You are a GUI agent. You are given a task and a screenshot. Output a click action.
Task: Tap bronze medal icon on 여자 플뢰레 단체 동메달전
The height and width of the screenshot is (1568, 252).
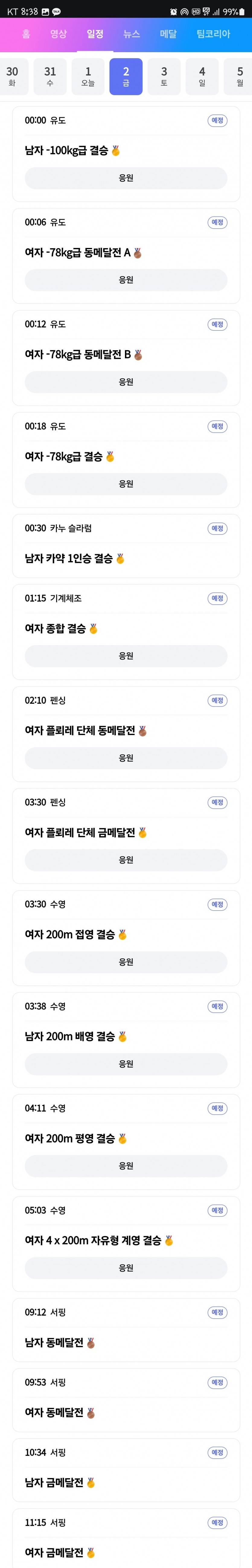142,731
